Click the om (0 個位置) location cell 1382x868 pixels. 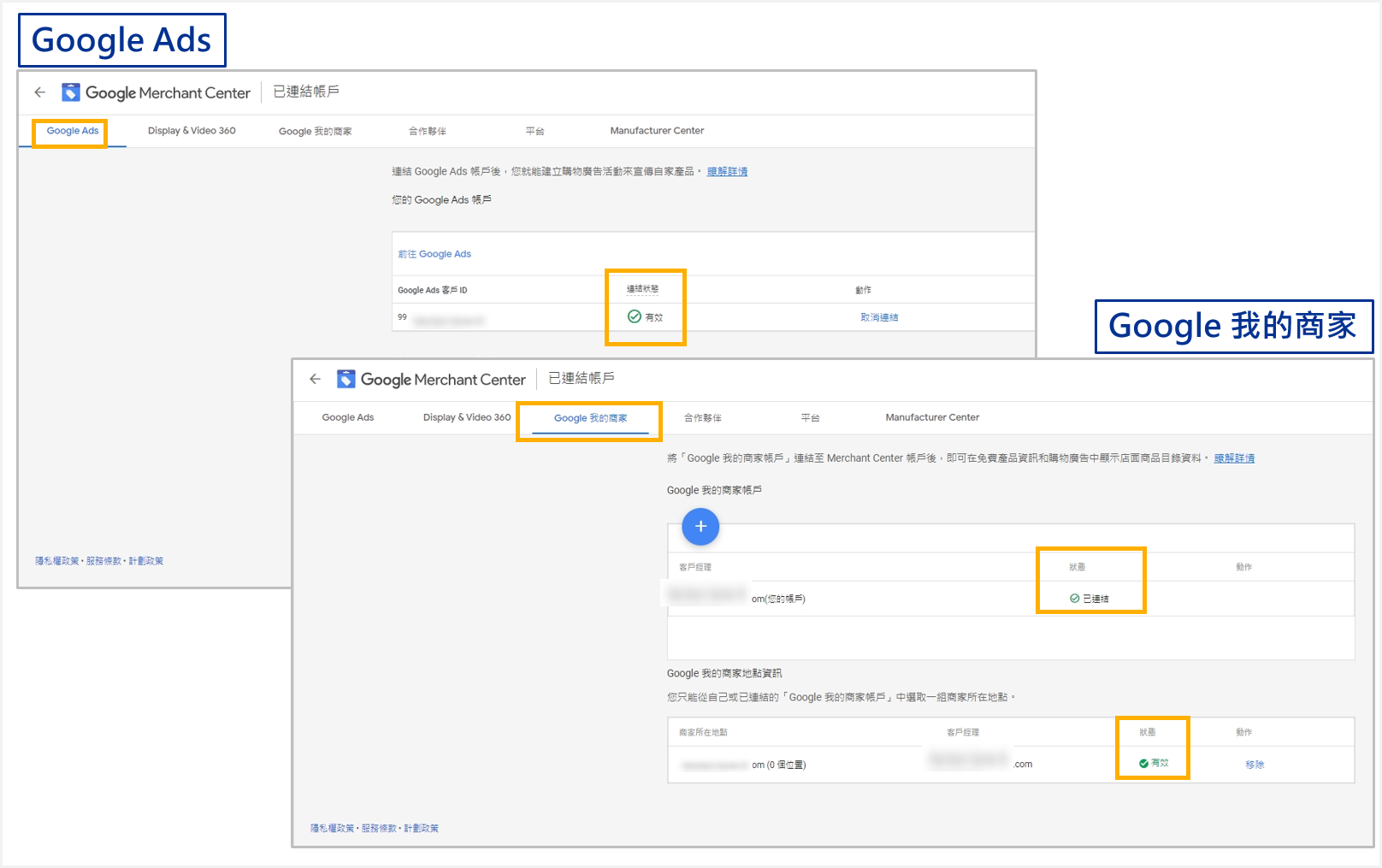click(778, 765)
